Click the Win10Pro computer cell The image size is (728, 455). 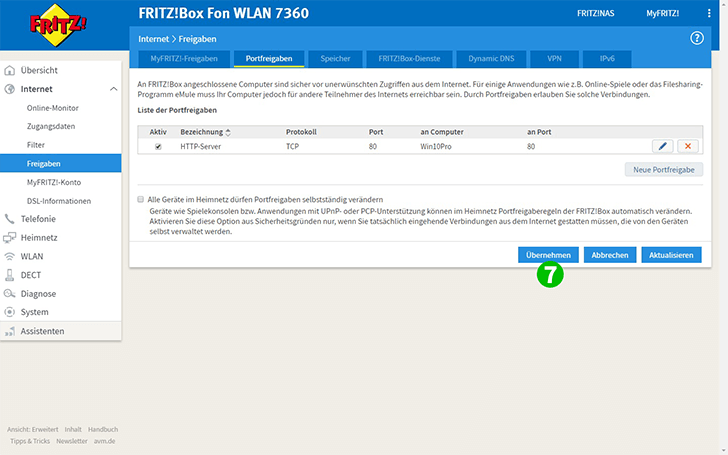coord(436,146)
